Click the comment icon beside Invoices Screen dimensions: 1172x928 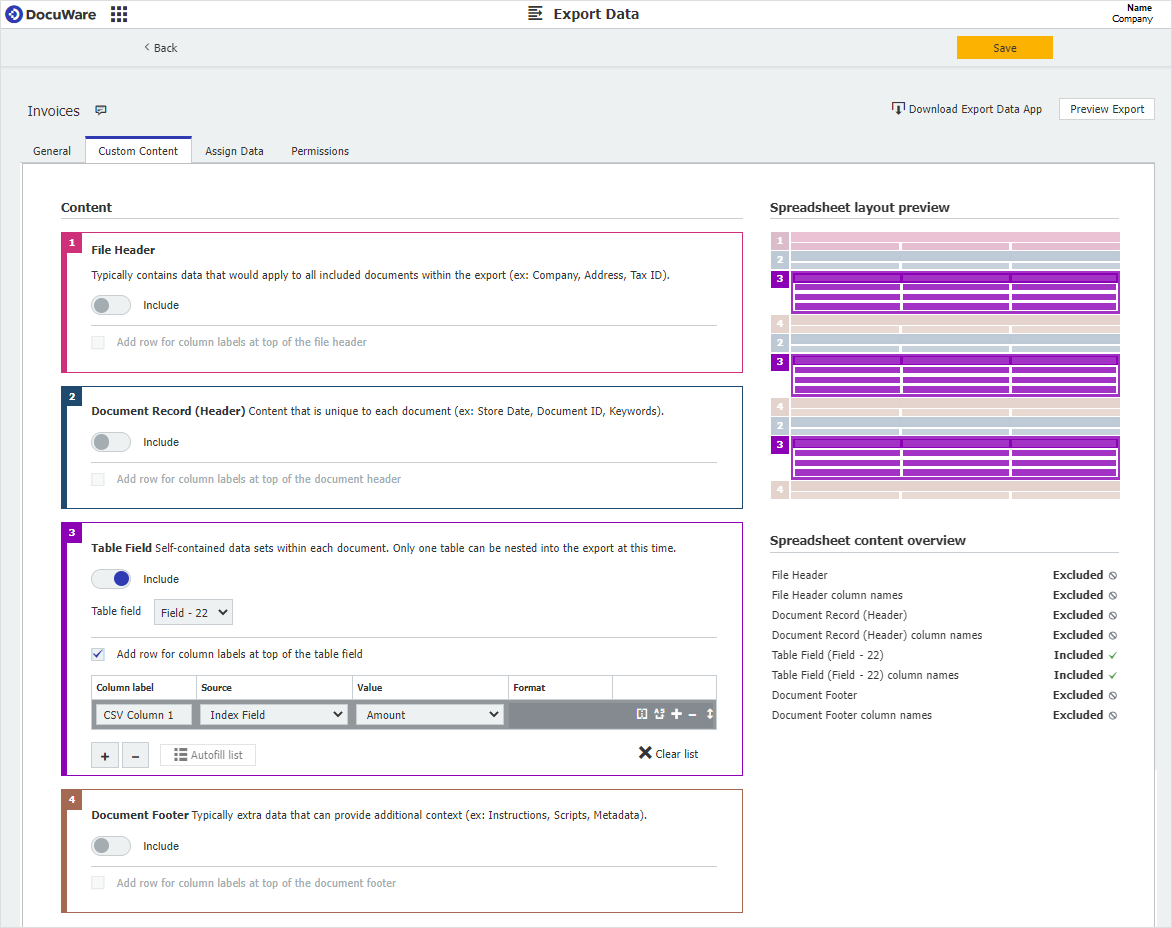pyautogui.click(x=101, y=111)
